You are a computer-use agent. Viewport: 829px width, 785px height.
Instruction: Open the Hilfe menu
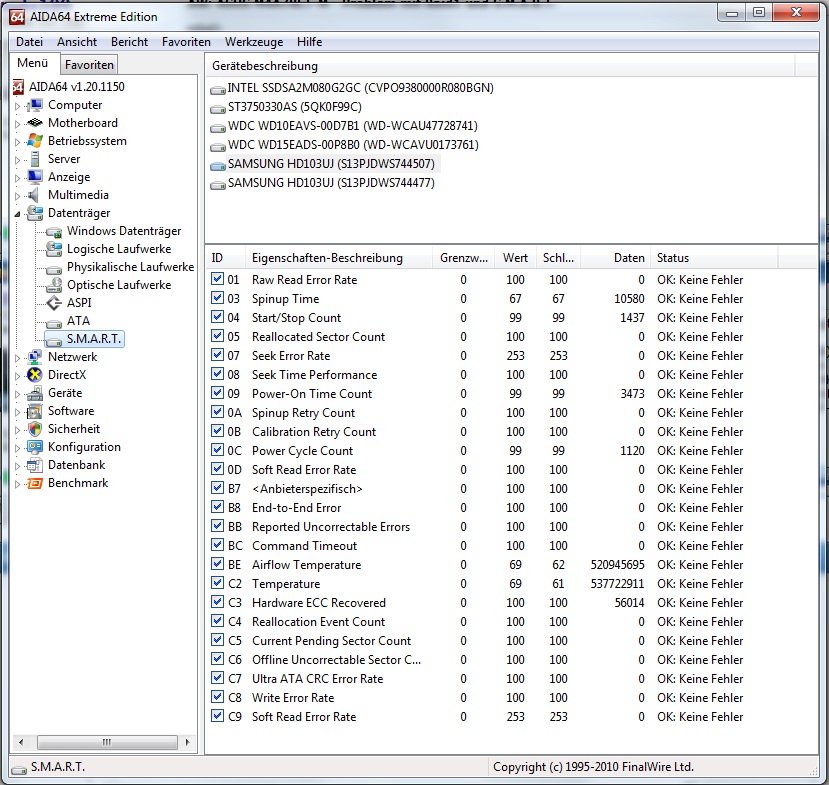point(309,42)
